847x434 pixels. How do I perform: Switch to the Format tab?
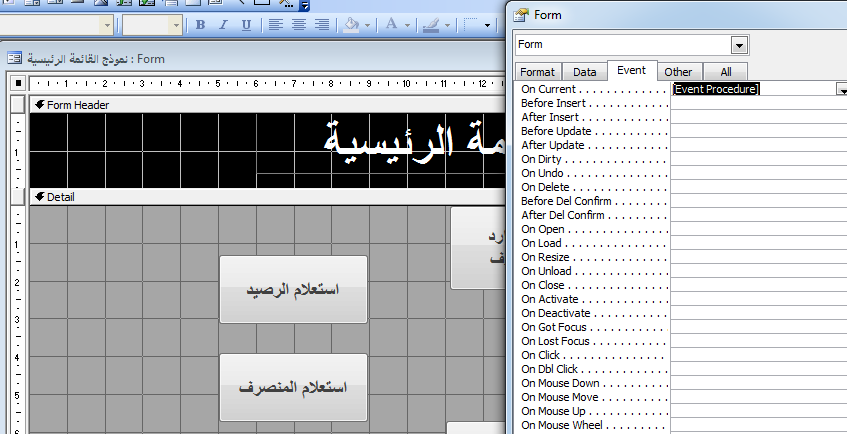[537, 72]
